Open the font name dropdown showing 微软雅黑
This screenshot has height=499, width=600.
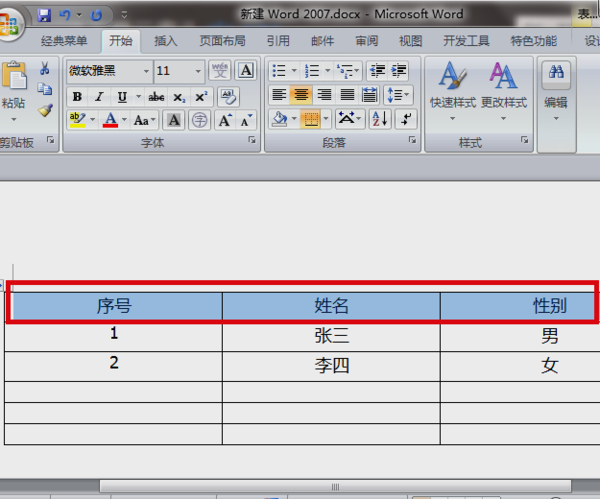click(110, 71)
